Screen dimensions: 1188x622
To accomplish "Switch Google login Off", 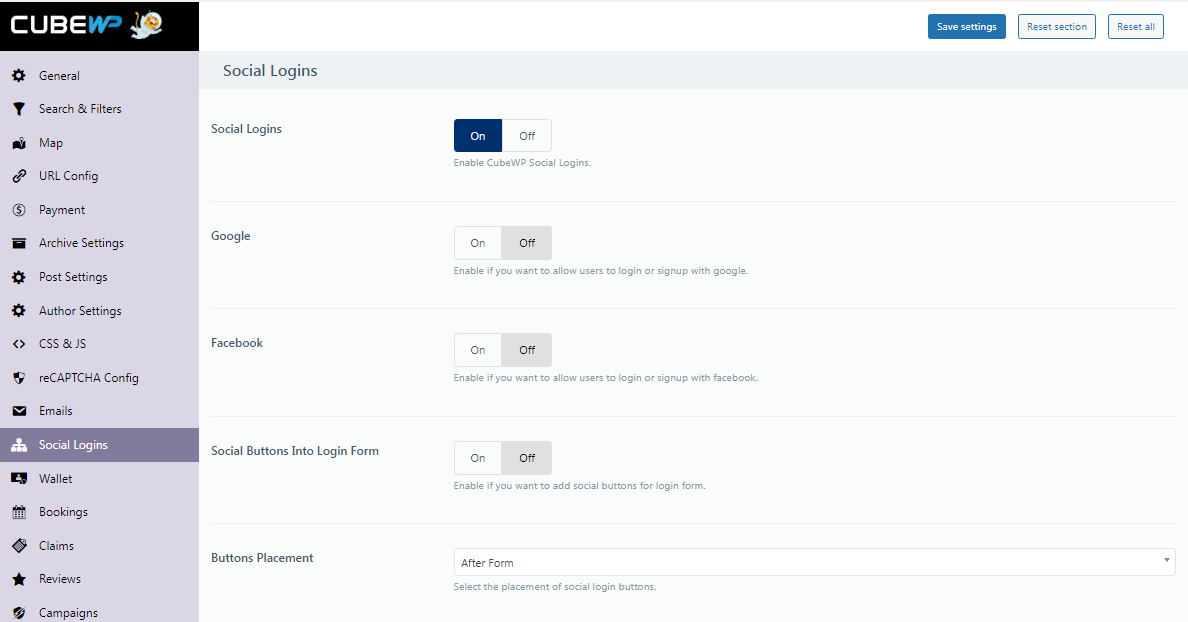I will coord(527,243).
